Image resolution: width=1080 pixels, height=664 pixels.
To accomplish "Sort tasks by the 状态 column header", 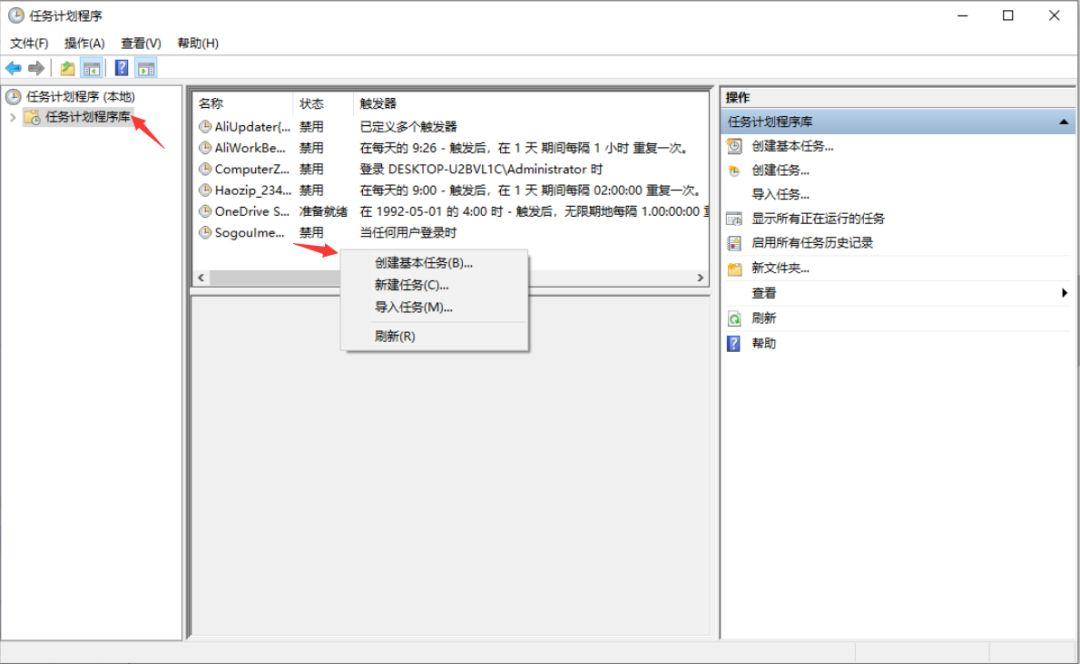I will coord(312,103).
